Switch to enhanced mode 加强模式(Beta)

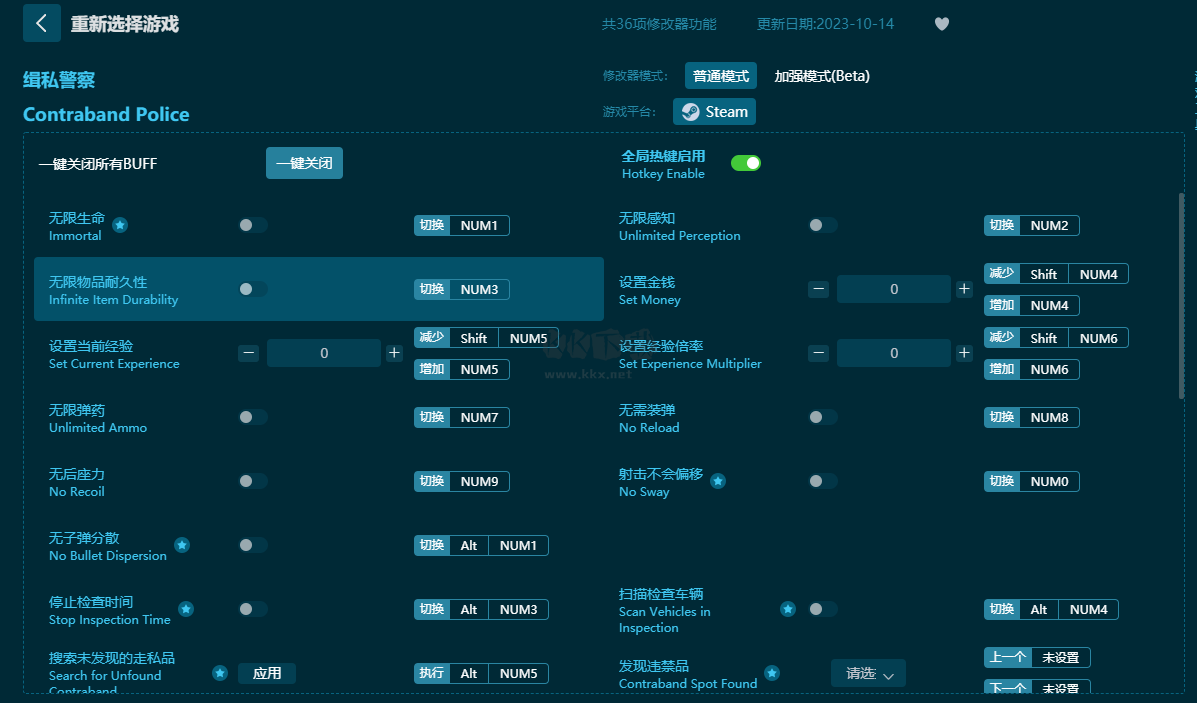821,76
